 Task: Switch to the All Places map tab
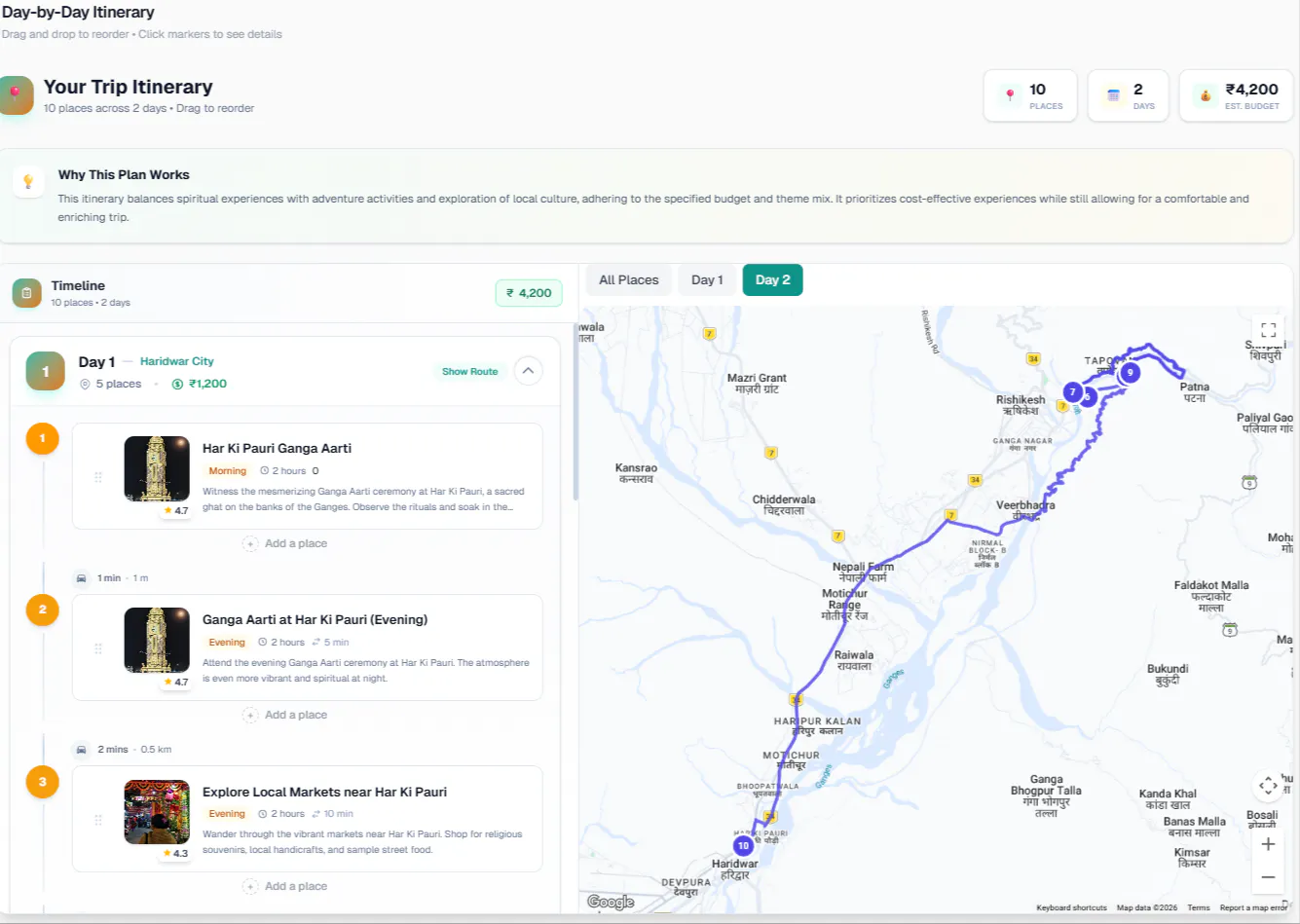click(x=628, y=279)
